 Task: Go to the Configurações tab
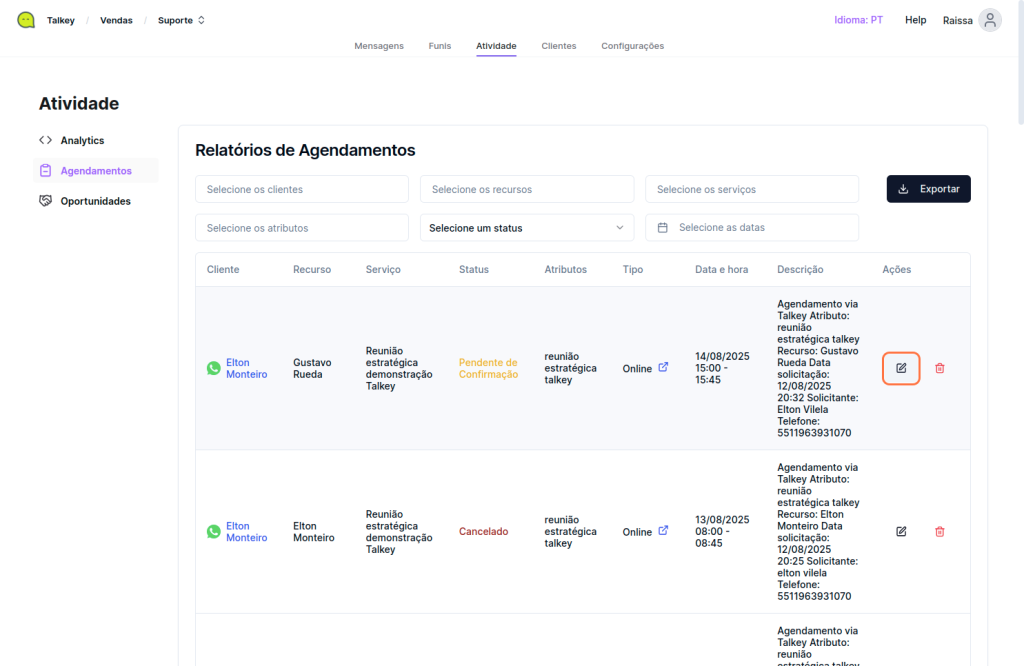coord(632,46)
